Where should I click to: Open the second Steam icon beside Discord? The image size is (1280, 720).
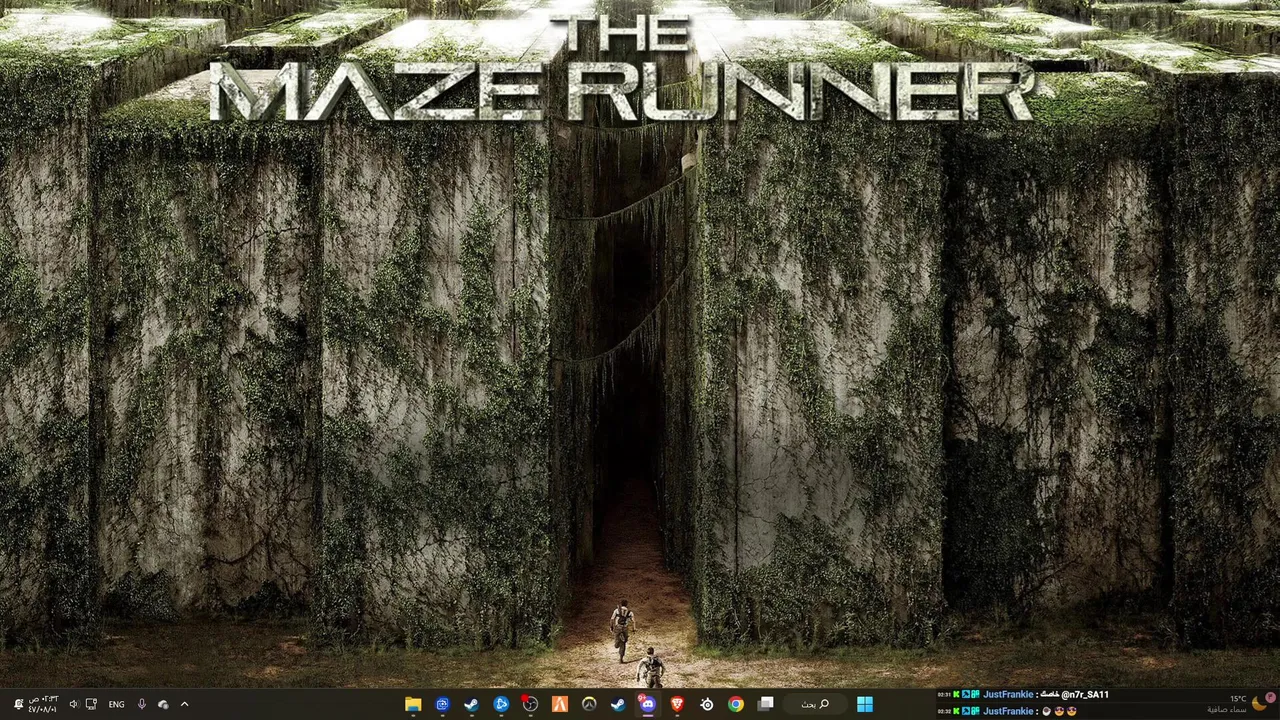coord(618,704)
